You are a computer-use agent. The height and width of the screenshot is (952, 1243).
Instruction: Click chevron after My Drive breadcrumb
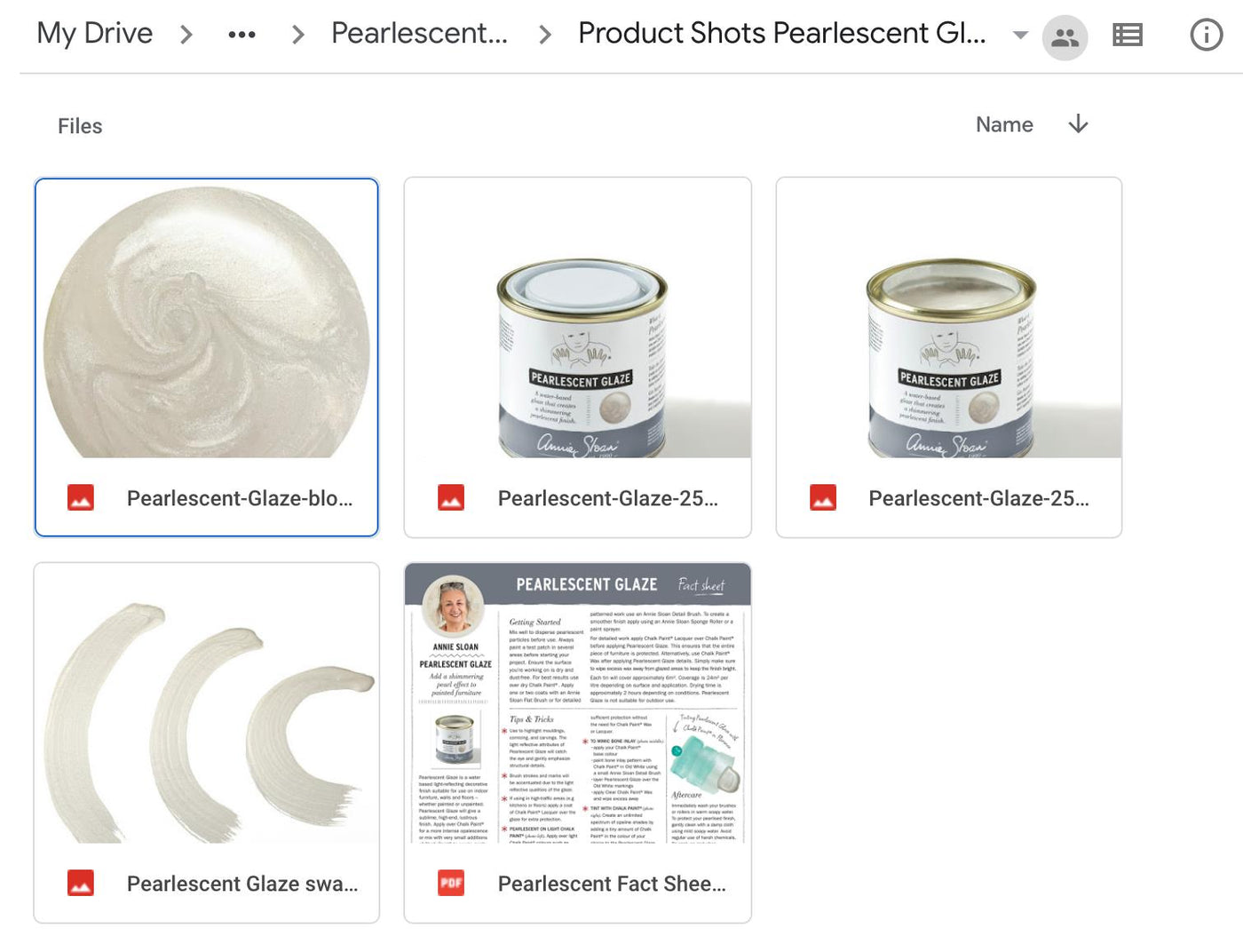186,35
